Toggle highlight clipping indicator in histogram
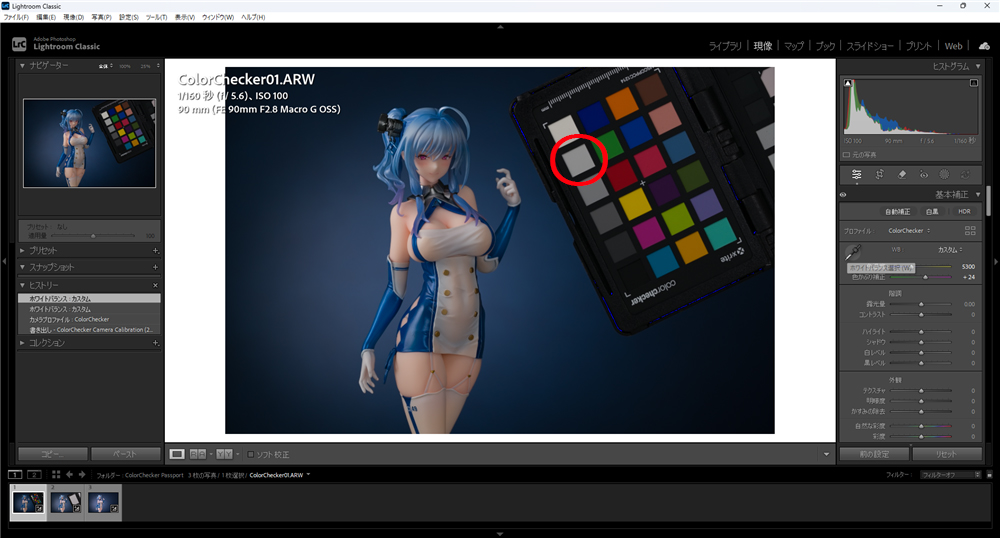 (974, 83)
